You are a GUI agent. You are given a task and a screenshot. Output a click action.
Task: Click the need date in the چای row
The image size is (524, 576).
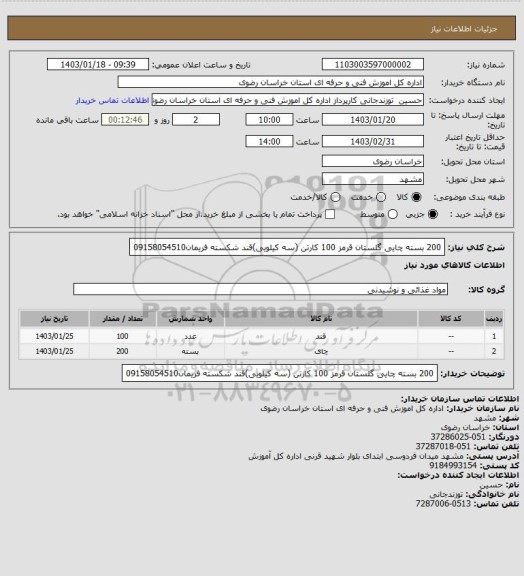[x=54, y=351]
